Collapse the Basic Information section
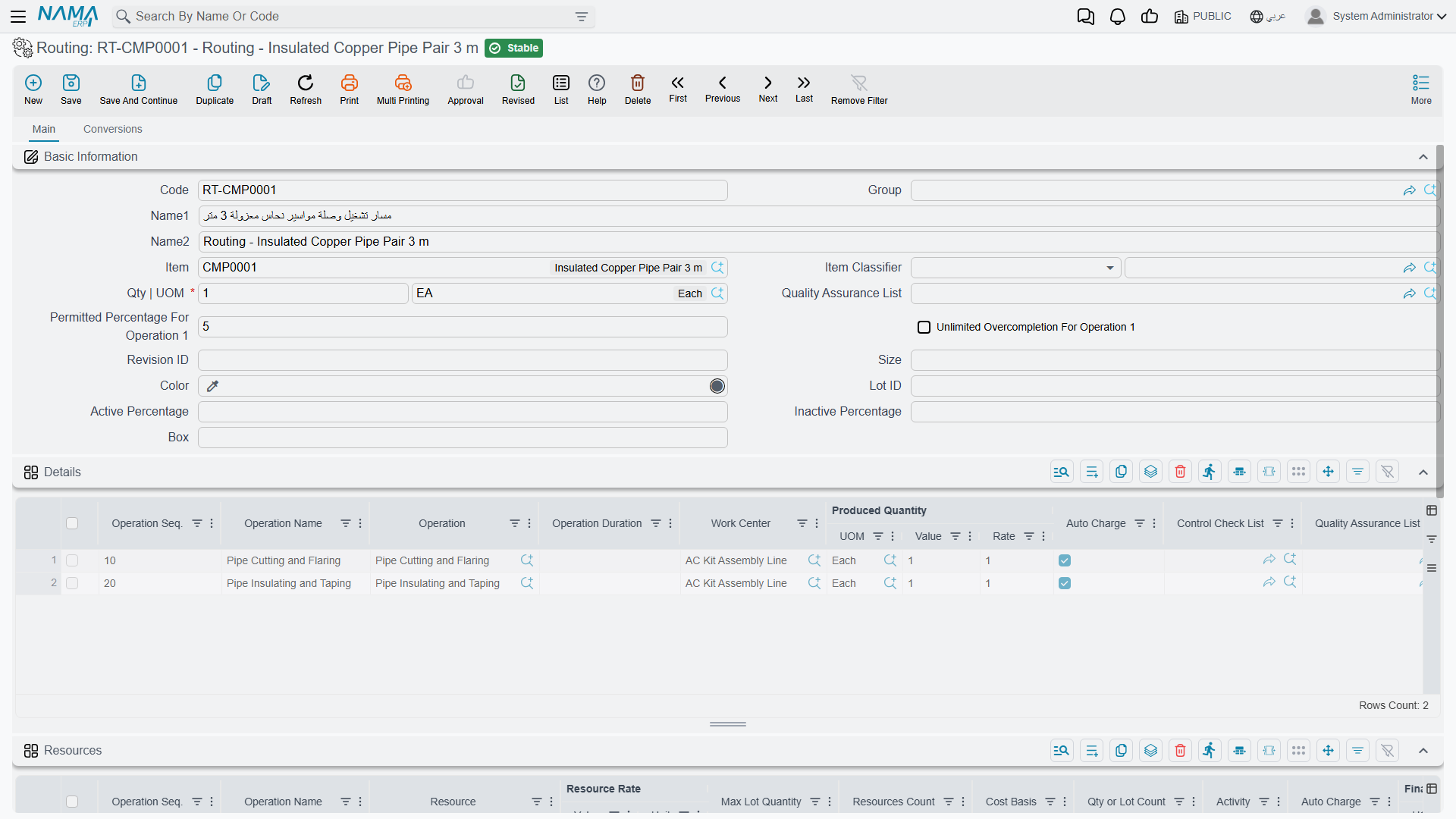 pyautogui.click(x=1423, y=157)
